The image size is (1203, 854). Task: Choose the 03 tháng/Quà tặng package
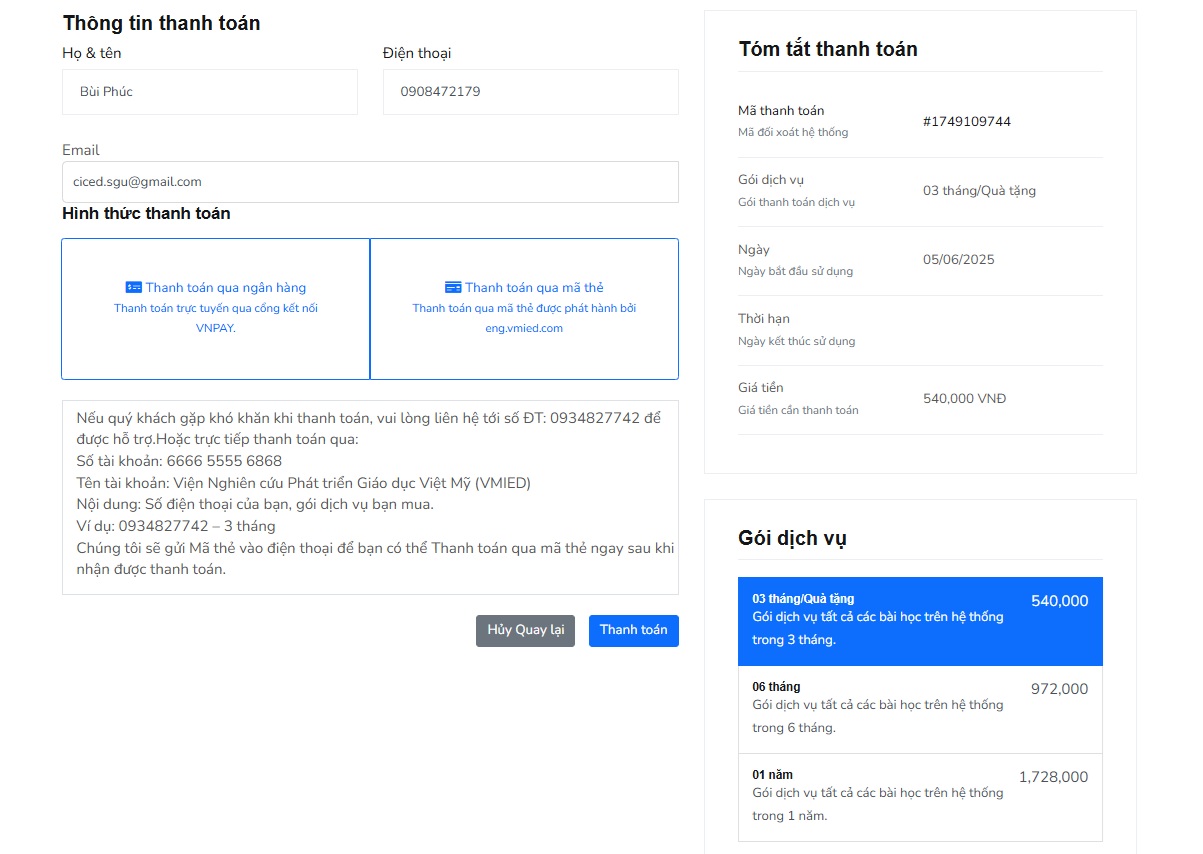[920, 621]
